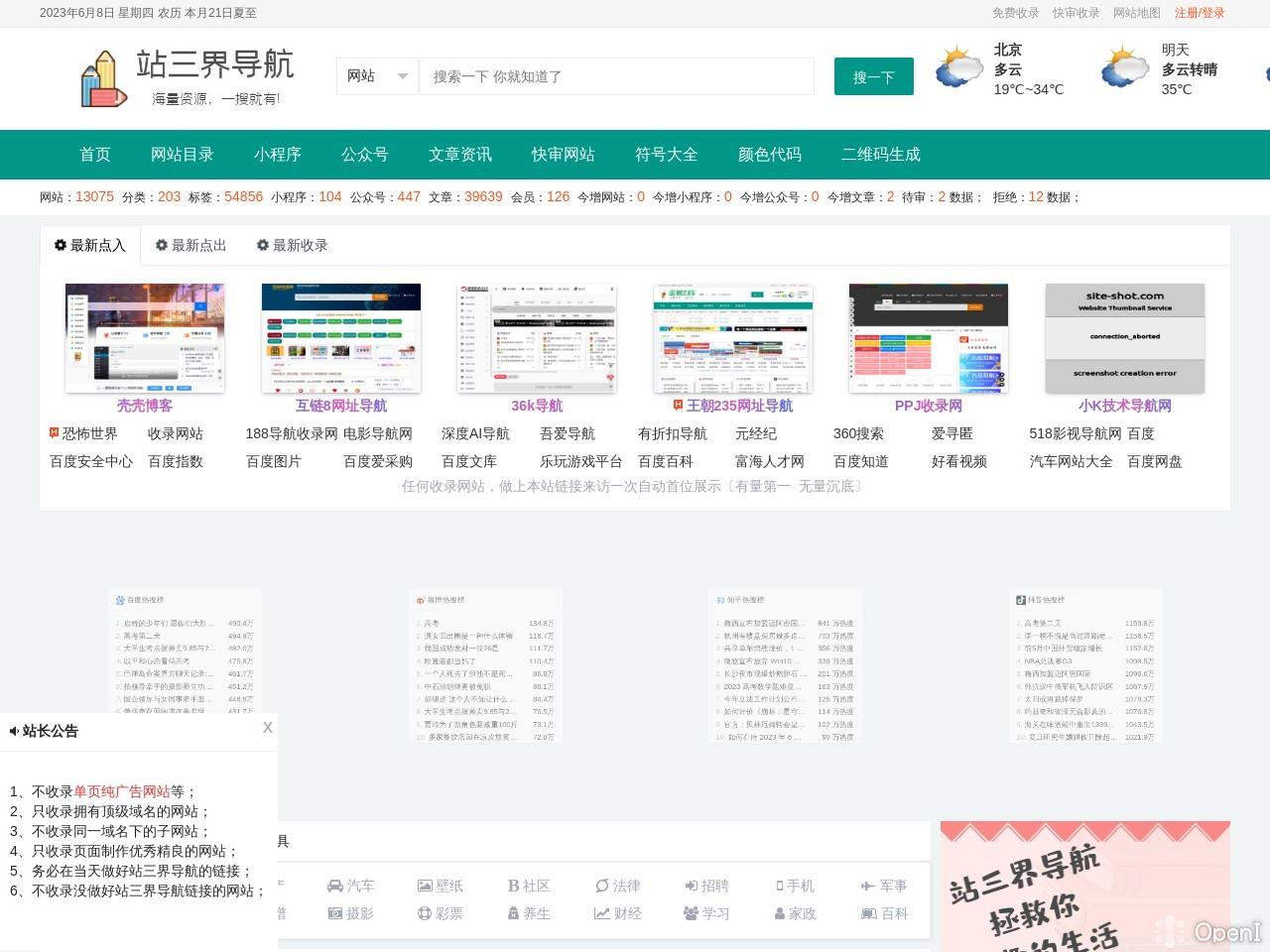The image size is (1270, 952).
Task: Open the 百科 category icon
Action: [869, 913]
